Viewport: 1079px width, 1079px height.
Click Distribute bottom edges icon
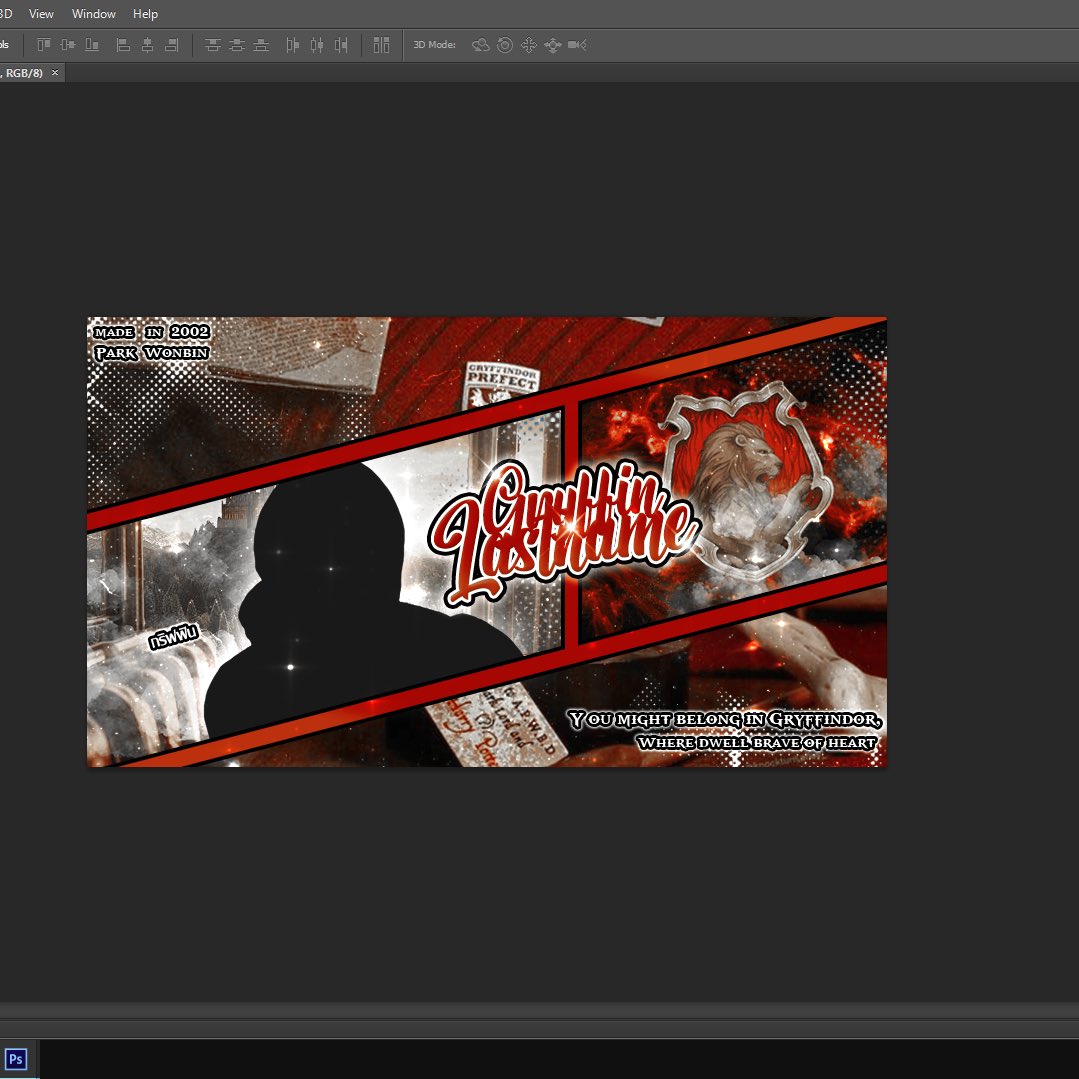tap(261, 45)
